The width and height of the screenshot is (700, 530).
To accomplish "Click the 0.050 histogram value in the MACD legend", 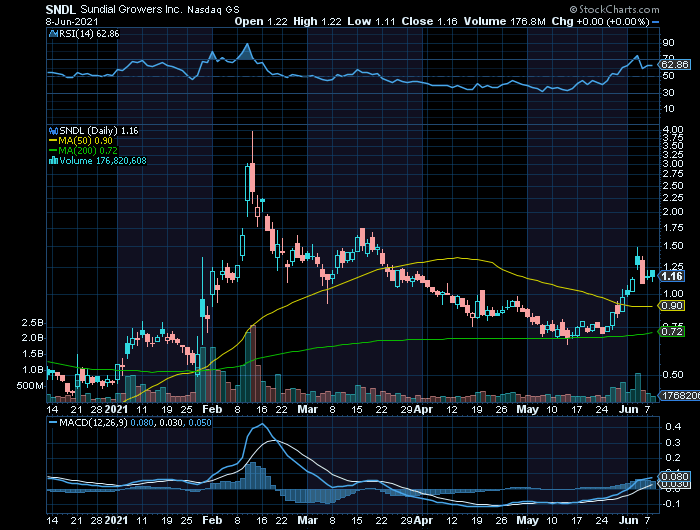I will [200, 422].
